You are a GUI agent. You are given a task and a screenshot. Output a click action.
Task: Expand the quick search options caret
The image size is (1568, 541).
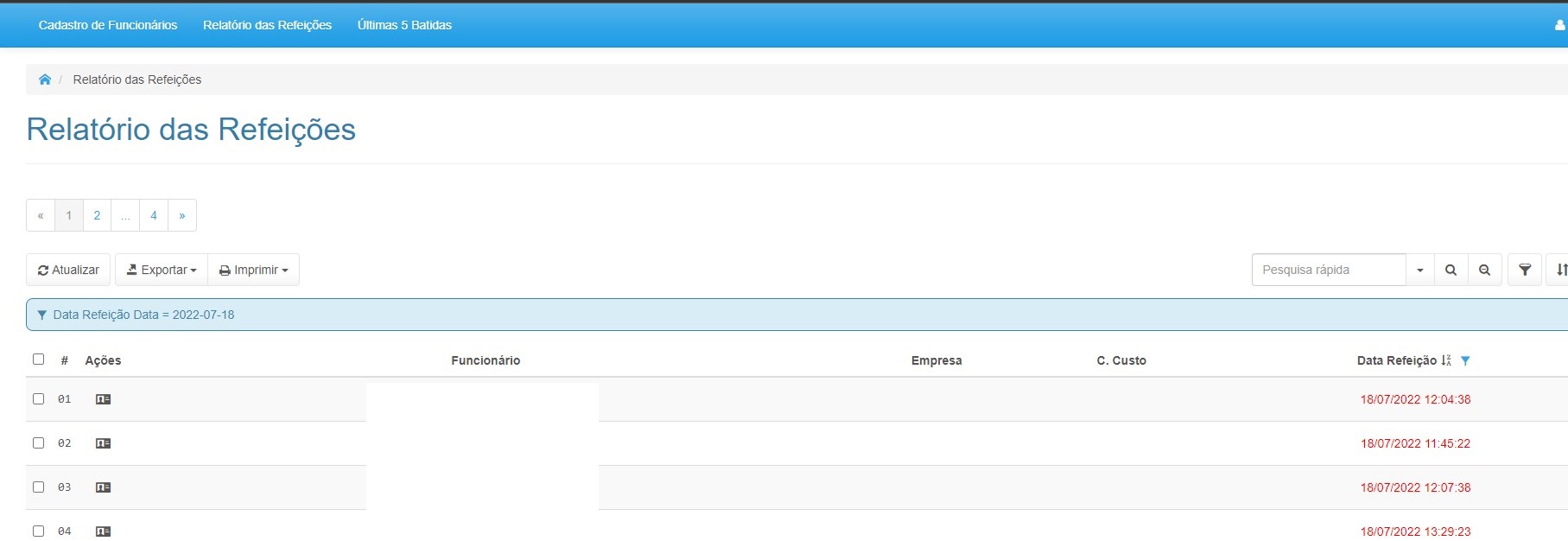[1419, 270]
